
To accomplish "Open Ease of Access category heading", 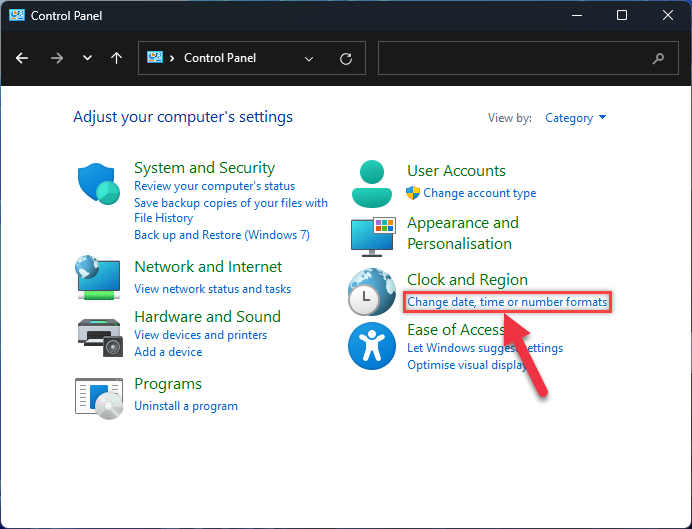I will click(x=456, y=330).
